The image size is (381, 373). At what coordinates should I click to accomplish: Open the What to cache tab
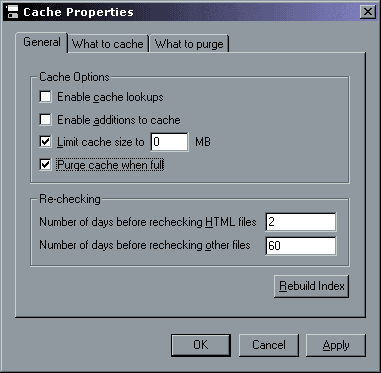pos(108,44)
